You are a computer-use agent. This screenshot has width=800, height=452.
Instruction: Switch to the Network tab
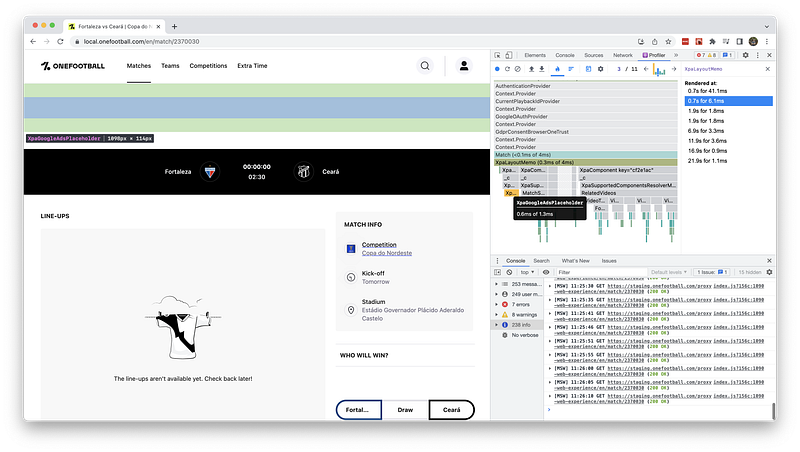(x=623, y=55)
